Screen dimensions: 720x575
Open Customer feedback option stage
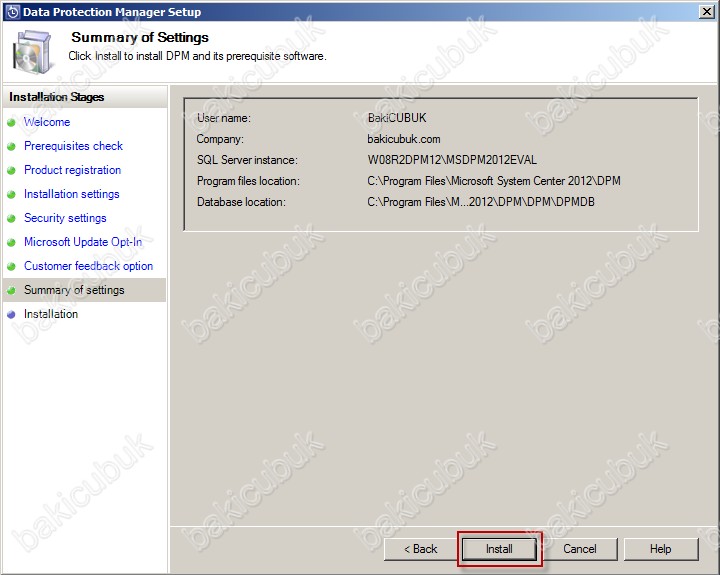point(88,266)
